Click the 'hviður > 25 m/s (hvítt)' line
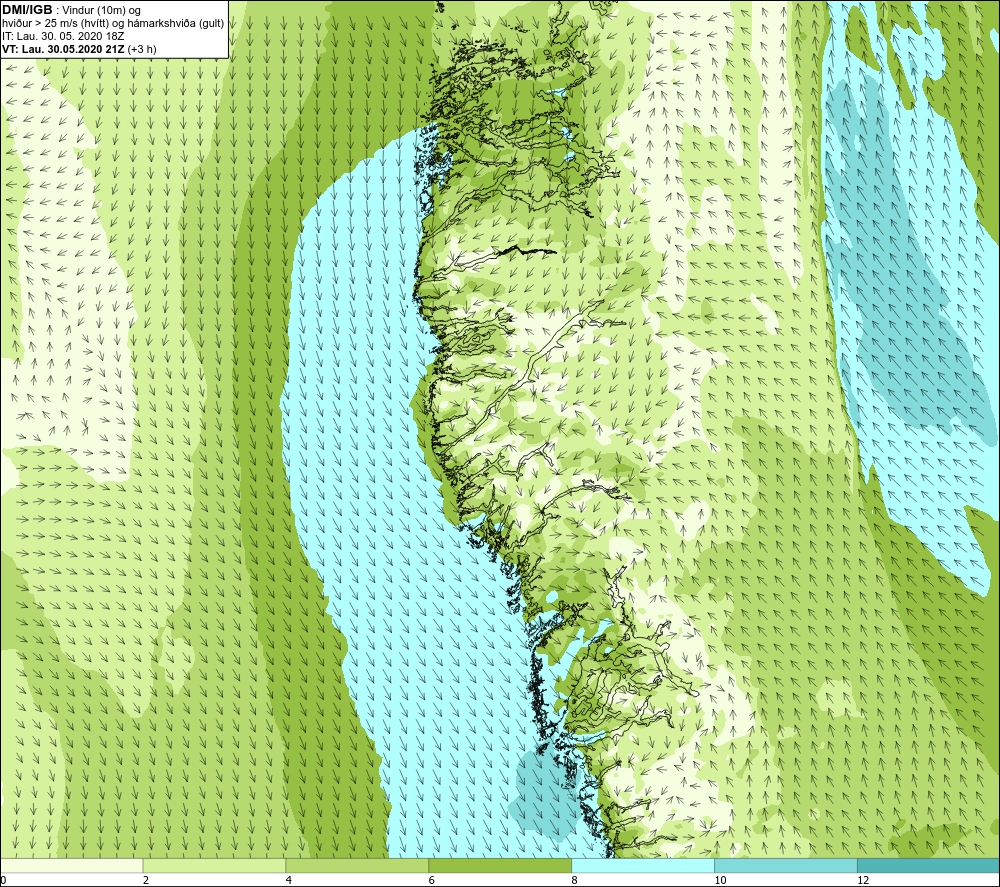The width and height of the screenshot is (1000, 887). 55,24
